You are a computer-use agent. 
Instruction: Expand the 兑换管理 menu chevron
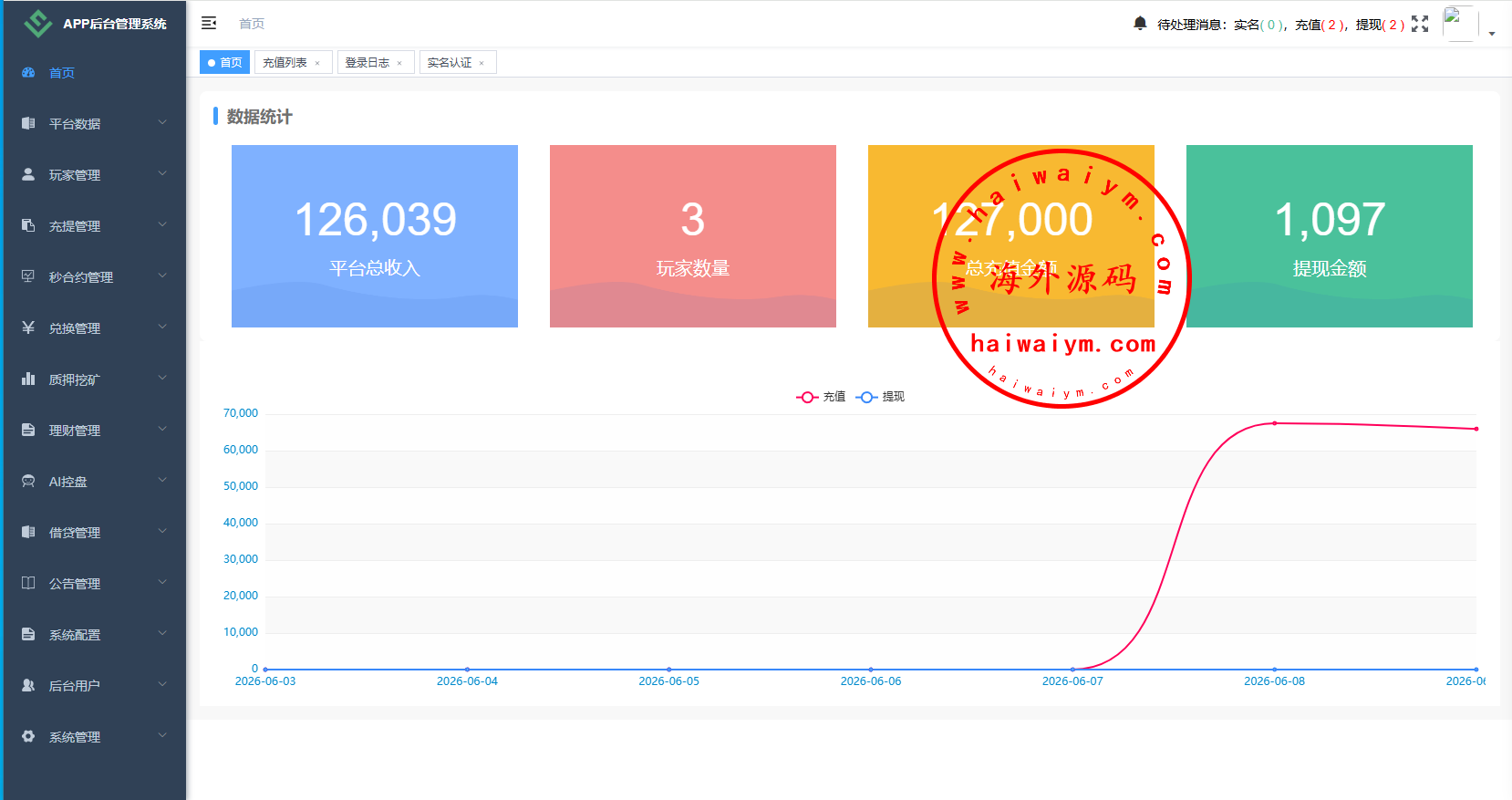point(162,327)
